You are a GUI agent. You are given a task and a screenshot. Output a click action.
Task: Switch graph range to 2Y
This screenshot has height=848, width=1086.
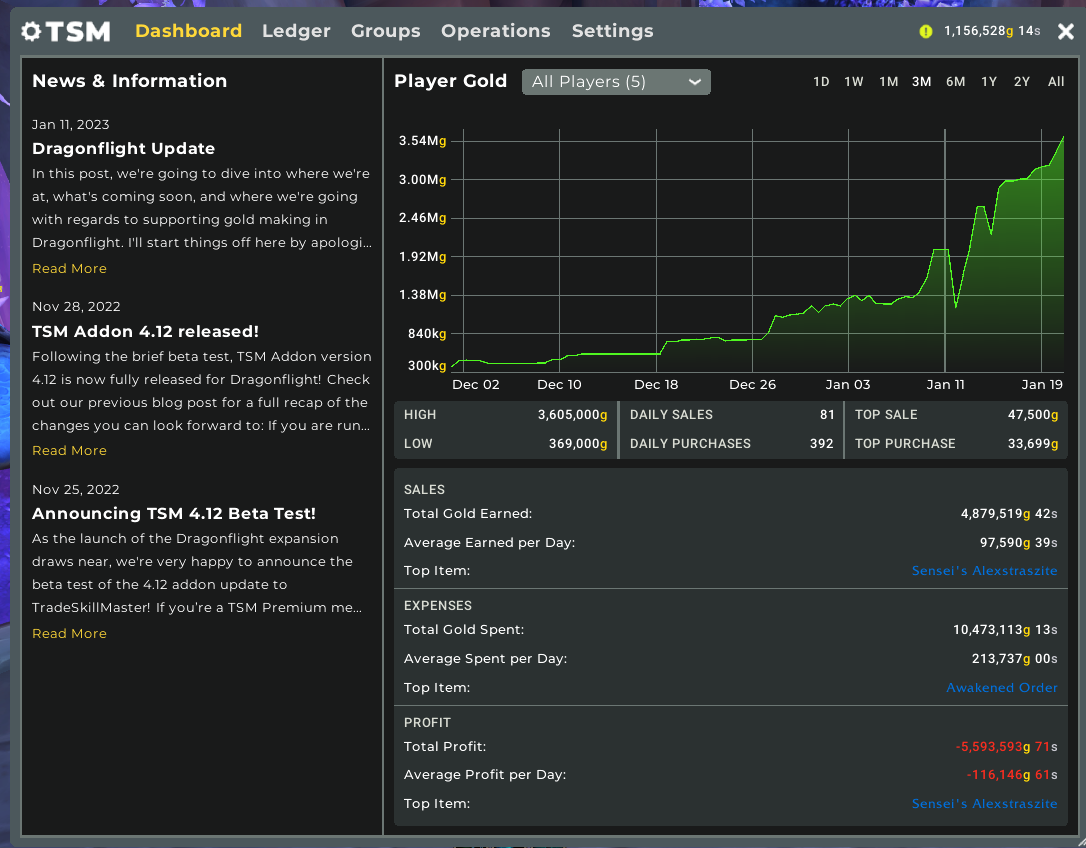pos(1022,82)
